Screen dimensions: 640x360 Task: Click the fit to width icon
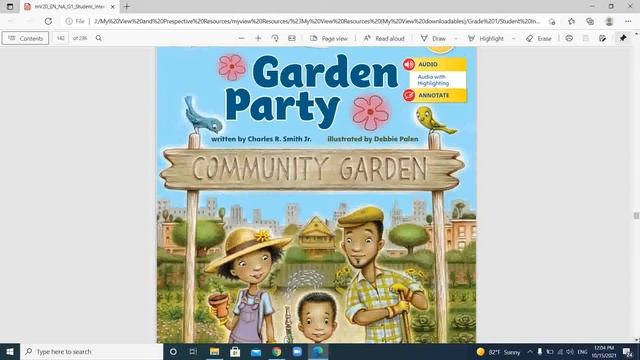click(292, 38)
